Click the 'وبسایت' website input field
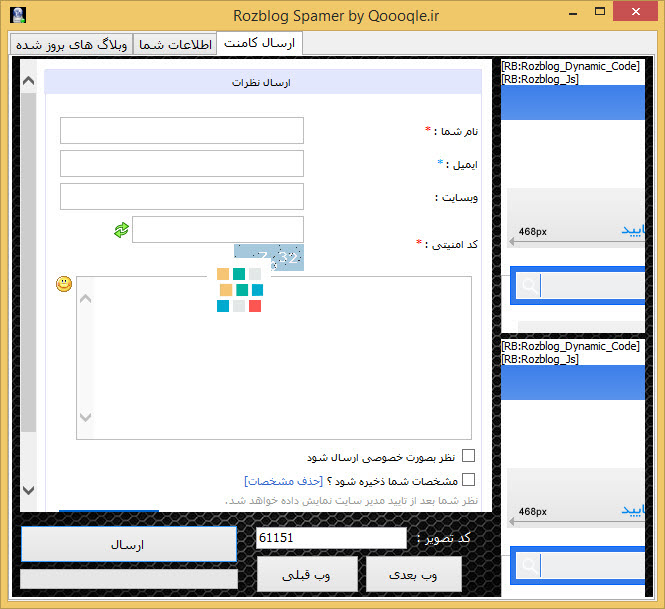 182,196
